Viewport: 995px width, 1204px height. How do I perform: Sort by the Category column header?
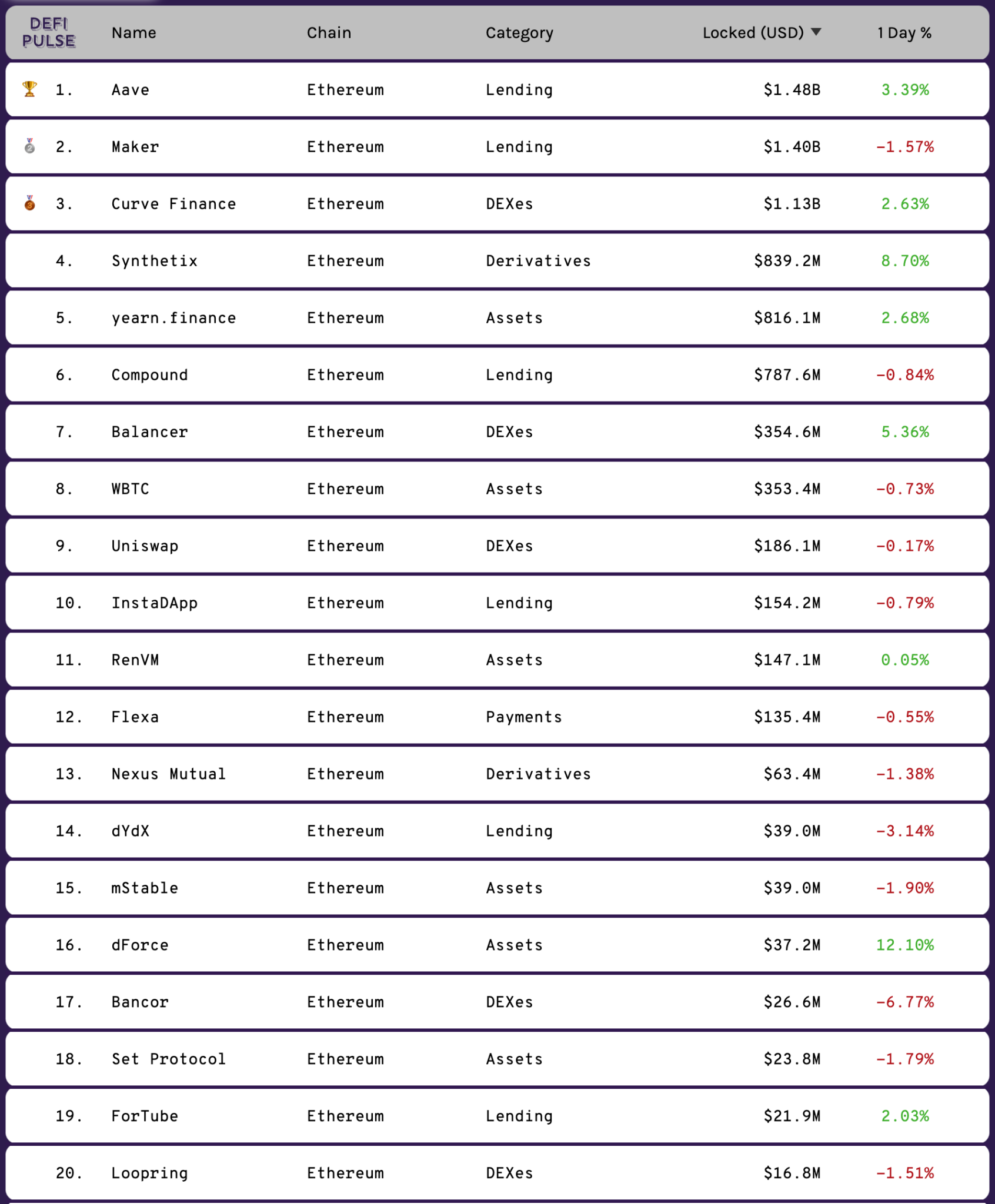tap(519, 33)
